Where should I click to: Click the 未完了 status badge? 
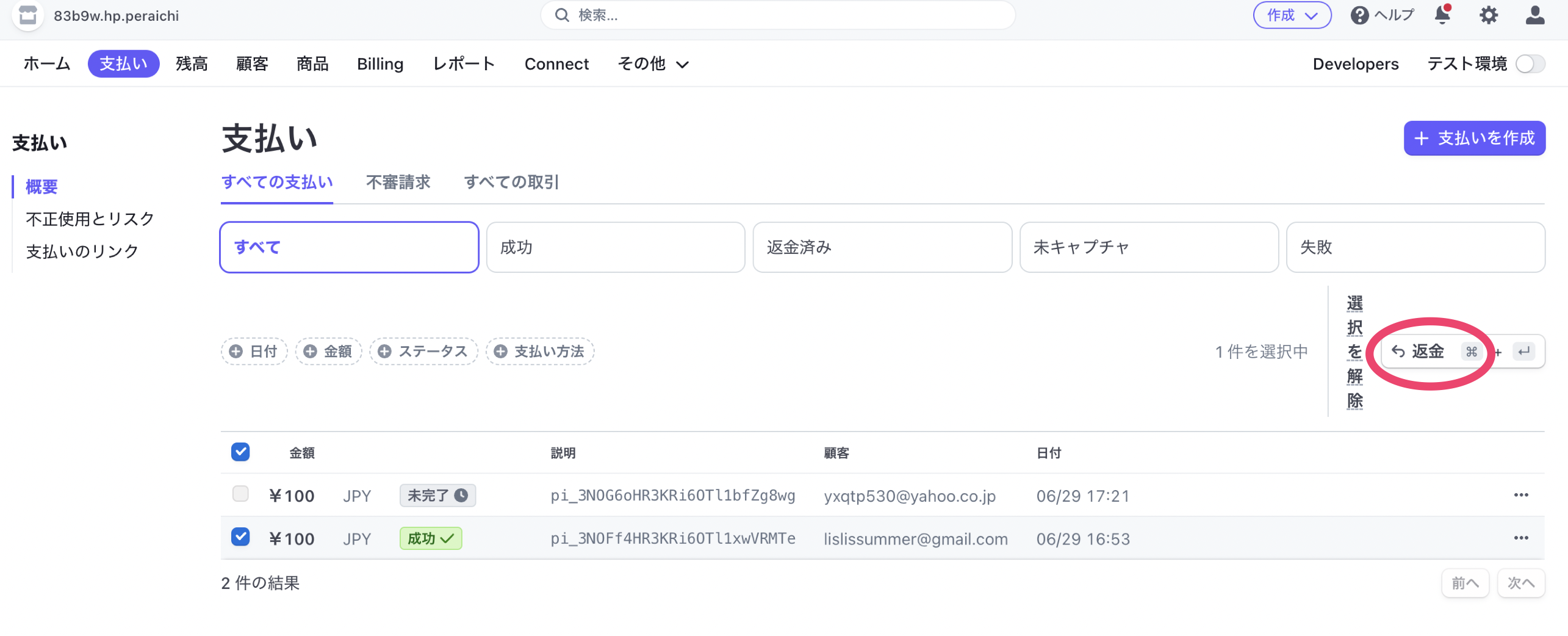point(437,495)
